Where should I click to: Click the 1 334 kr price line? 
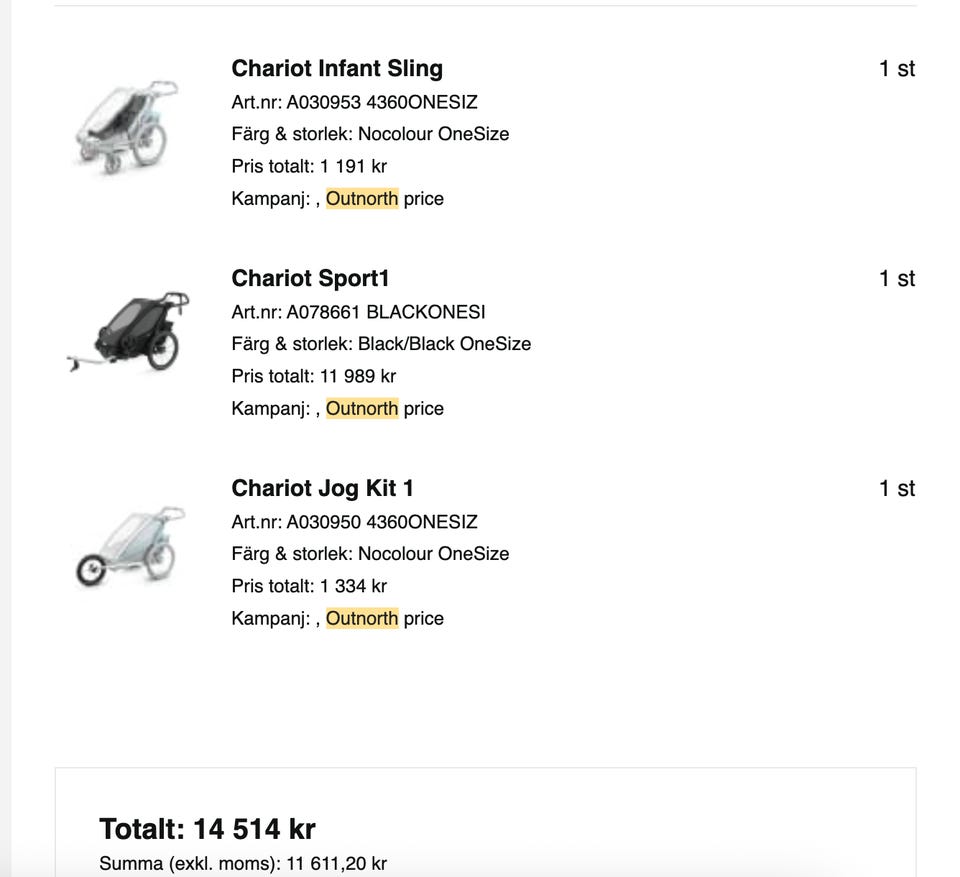(x=309, y=586)
